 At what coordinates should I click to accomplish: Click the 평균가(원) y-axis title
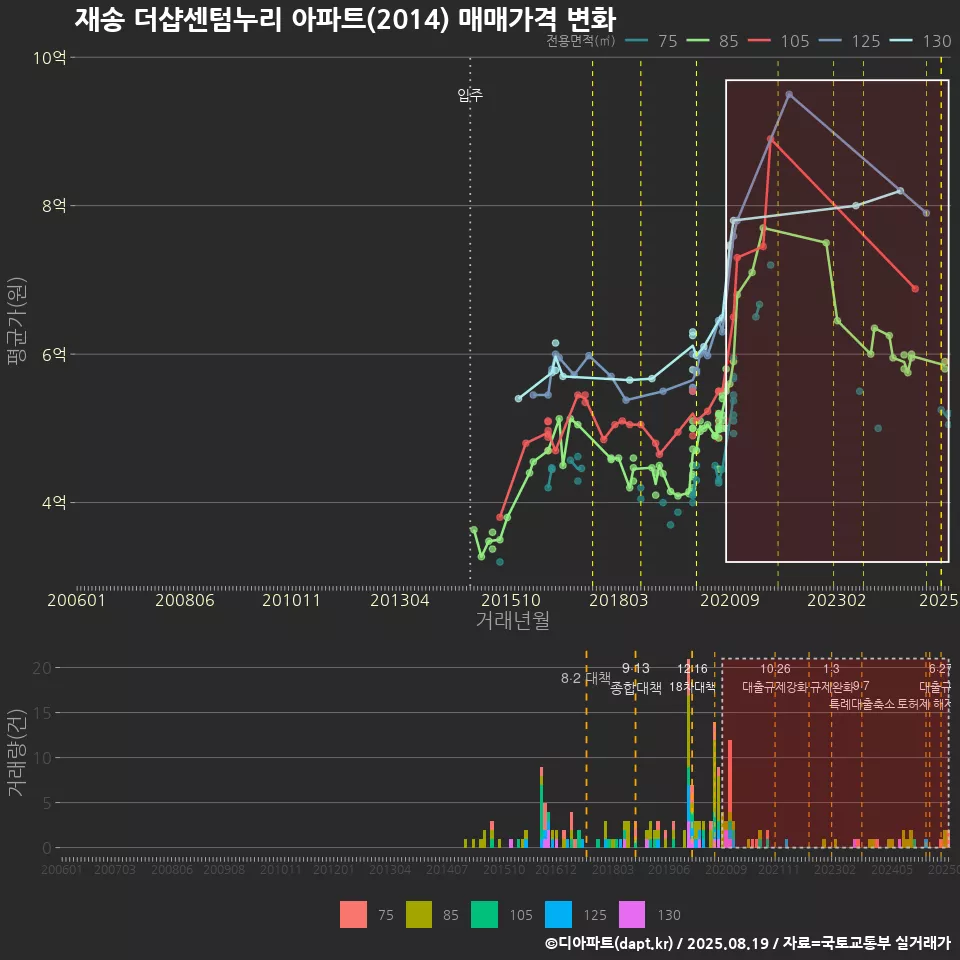tap(17, 321)
